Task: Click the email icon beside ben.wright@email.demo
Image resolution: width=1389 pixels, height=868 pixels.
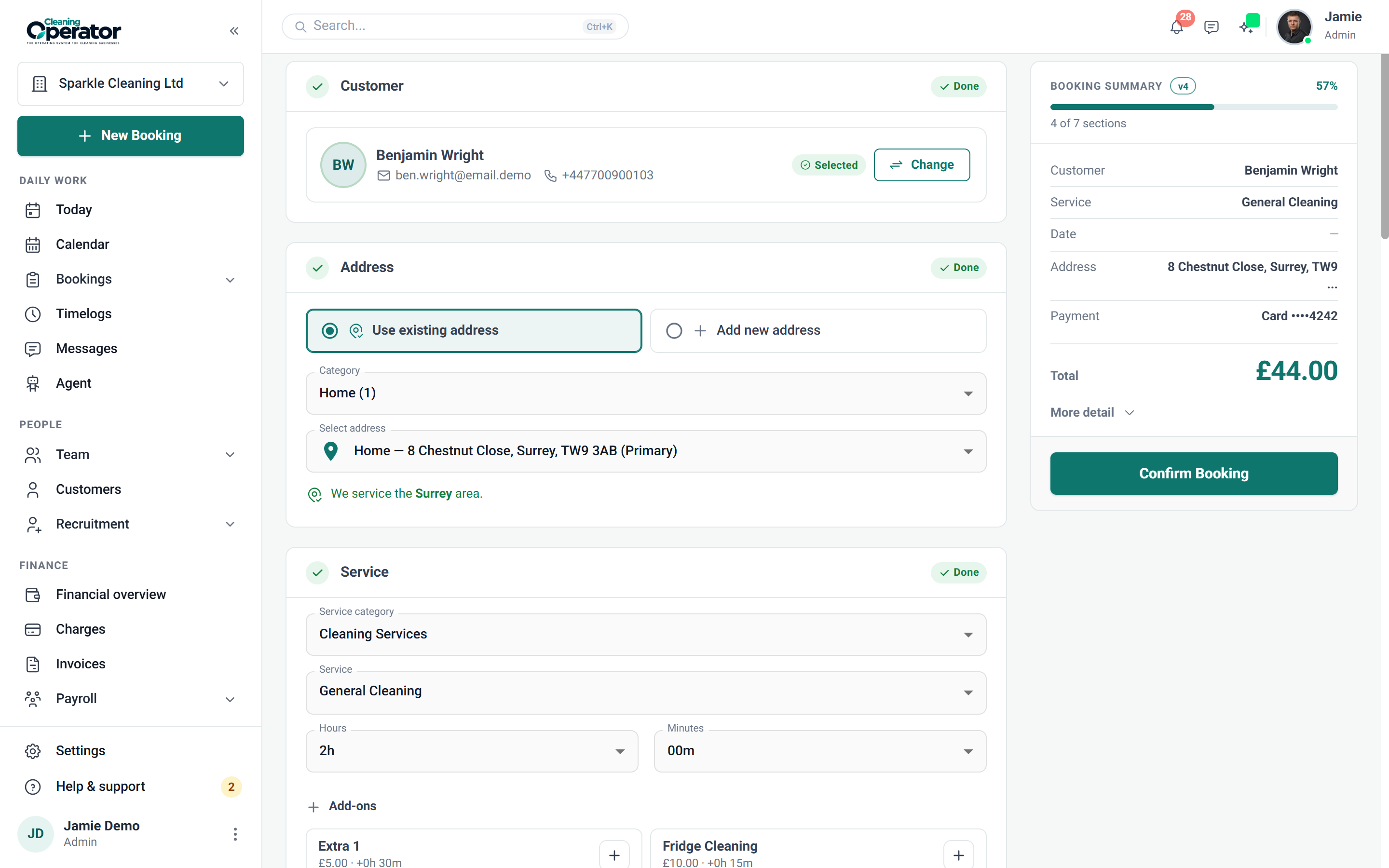Action: point(383,176)
